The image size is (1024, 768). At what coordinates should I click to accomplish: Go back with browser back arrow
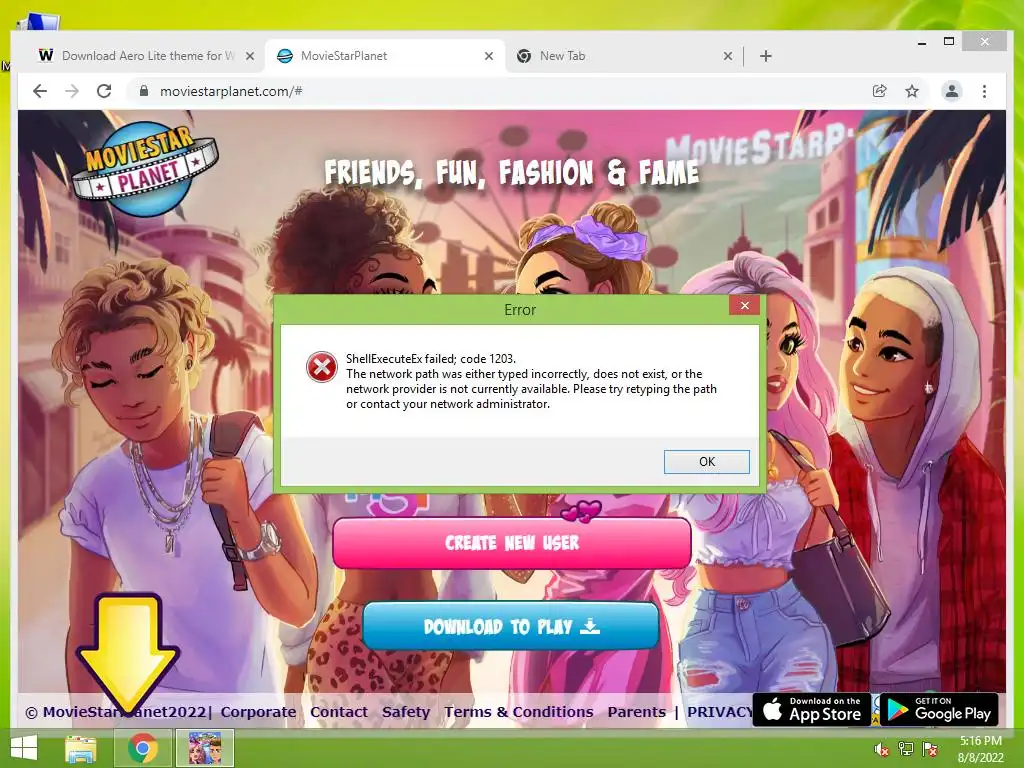tap(40, 91)
